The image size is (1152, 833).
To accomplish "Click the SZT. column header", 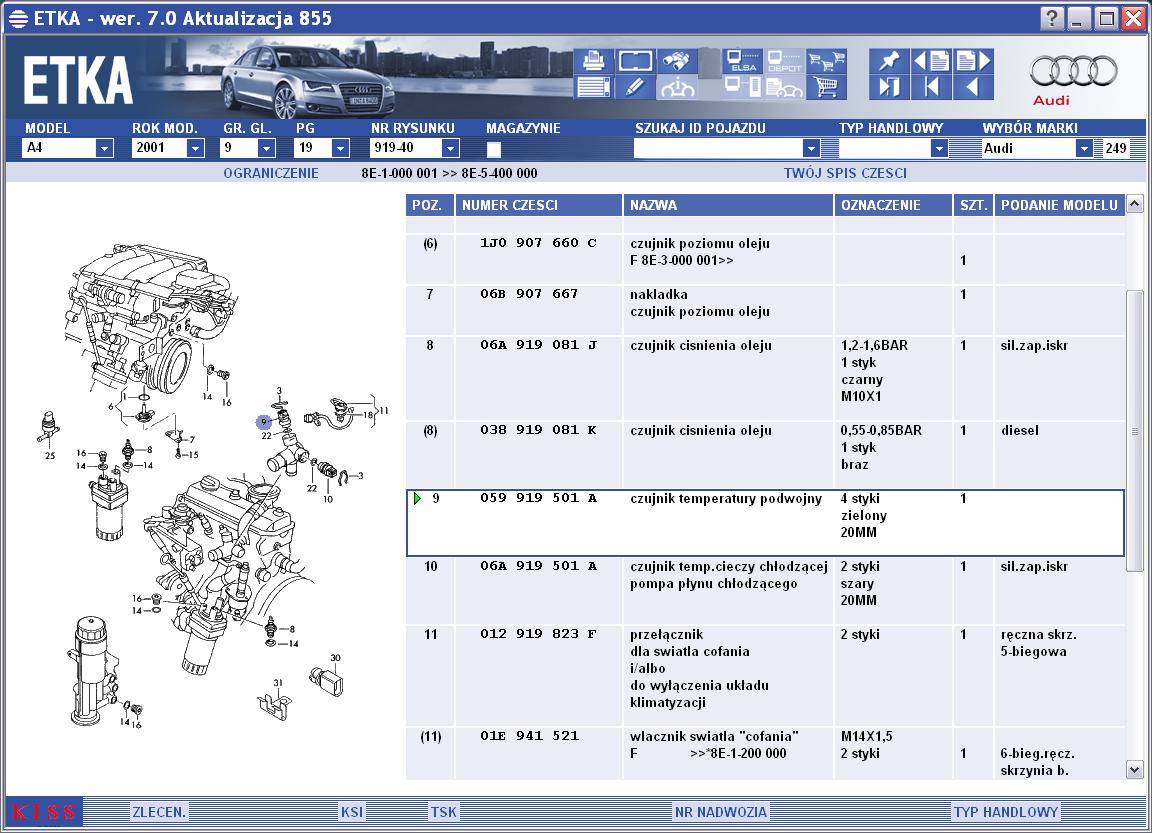I will click(973, 205).
